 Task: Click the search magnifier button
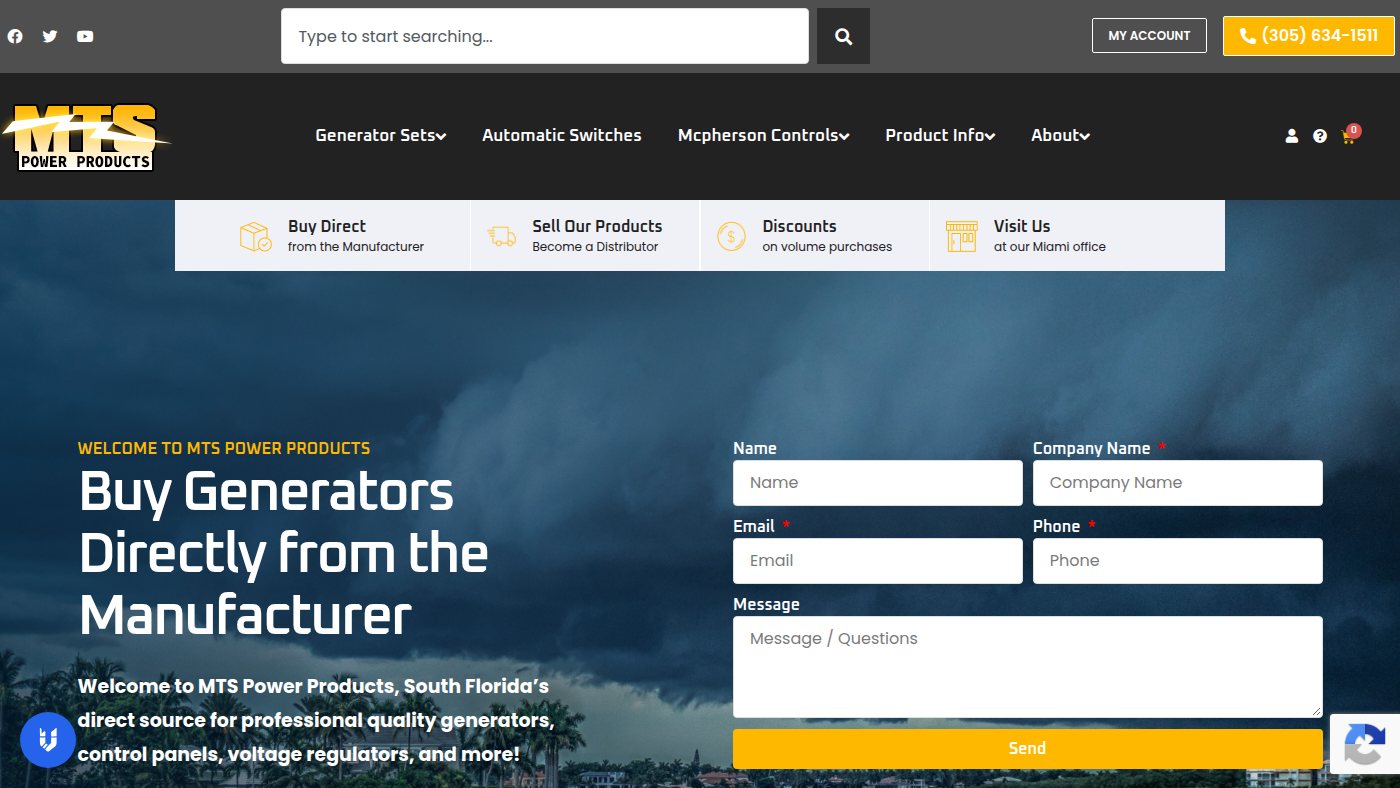(843, 36)
